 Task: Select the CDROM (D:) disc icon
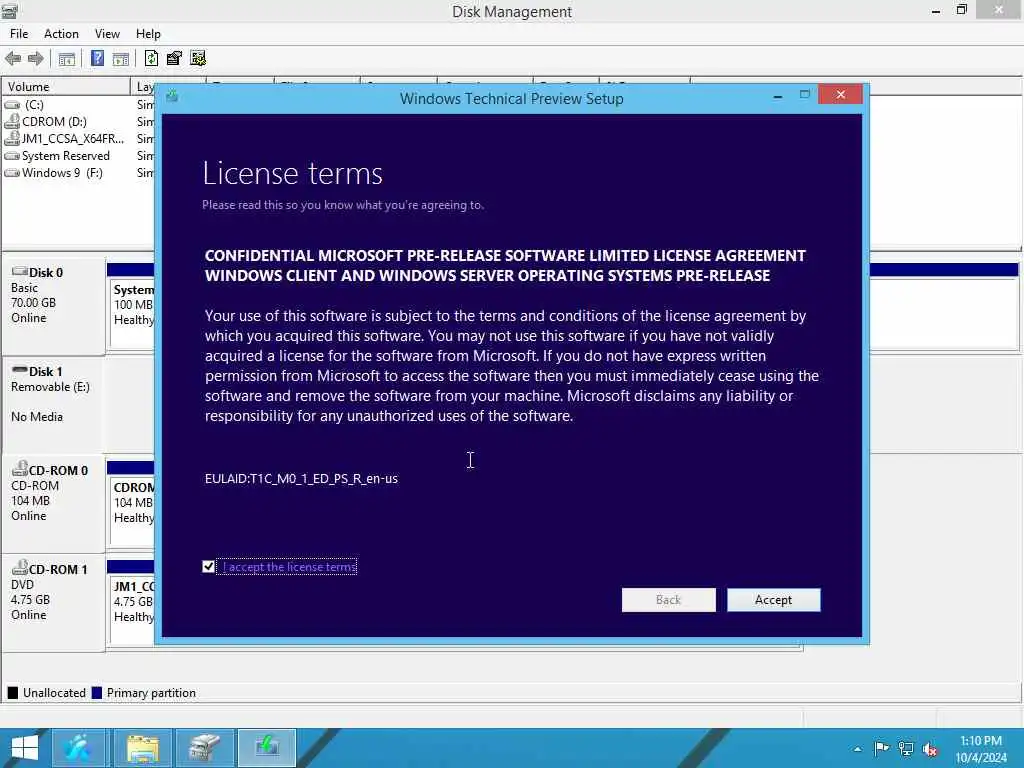point(12,121)
